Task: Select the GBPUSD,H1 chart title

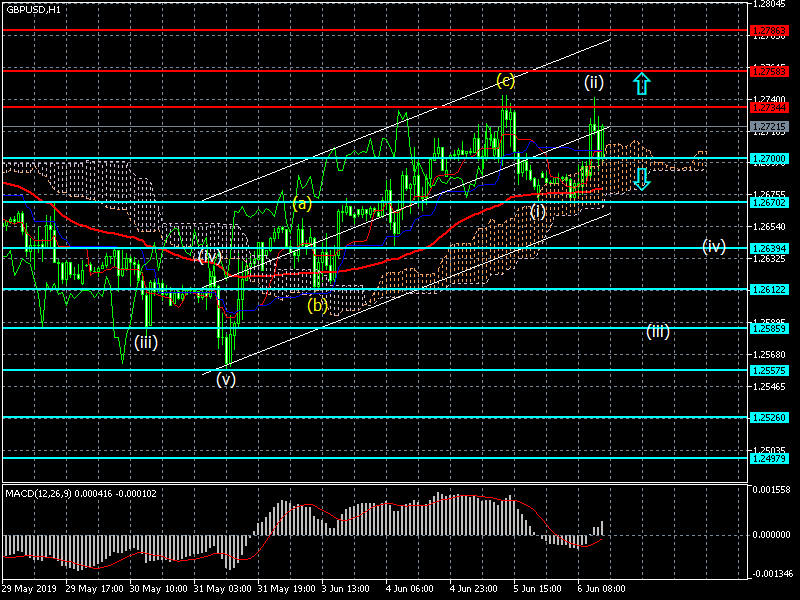Action: (34, 9)
